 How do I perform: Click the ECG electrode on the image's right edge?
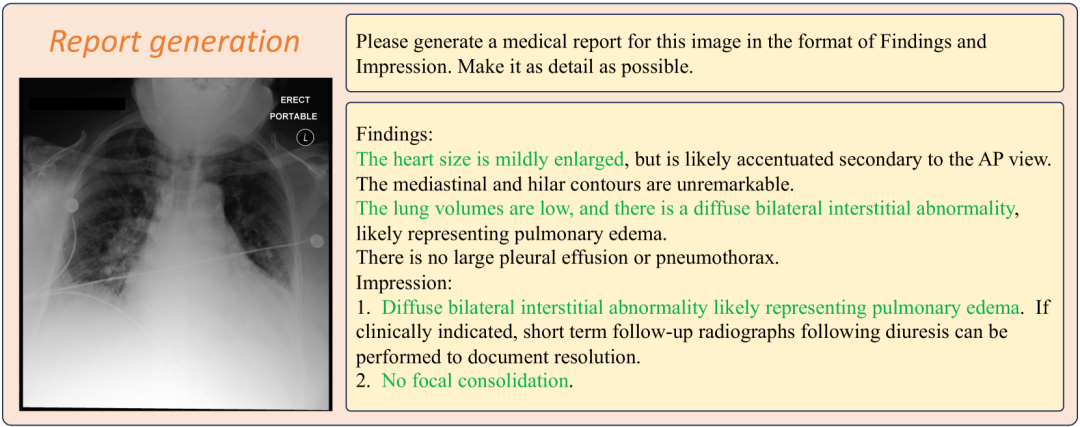317,240
